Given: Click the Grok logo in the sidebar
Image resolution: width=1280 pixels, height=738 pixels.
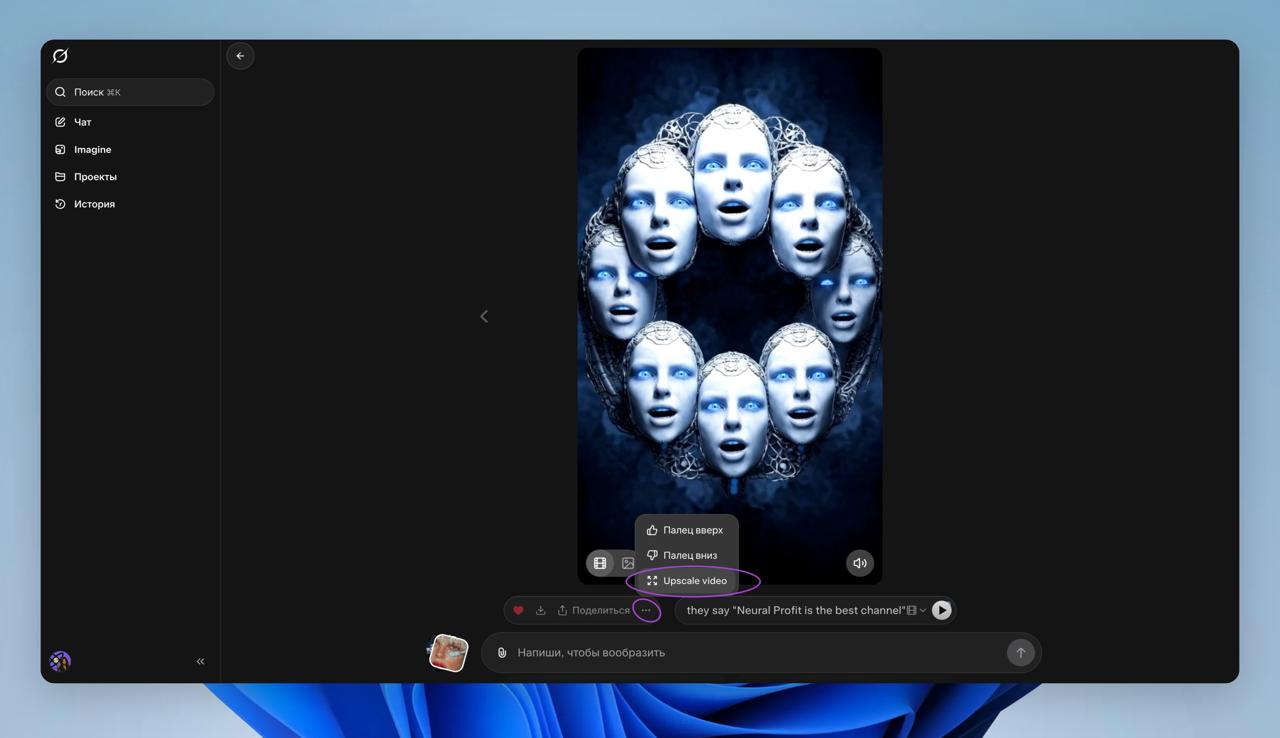Looking at the screenshot, I should pyautogui.click(x=60, y=56).
